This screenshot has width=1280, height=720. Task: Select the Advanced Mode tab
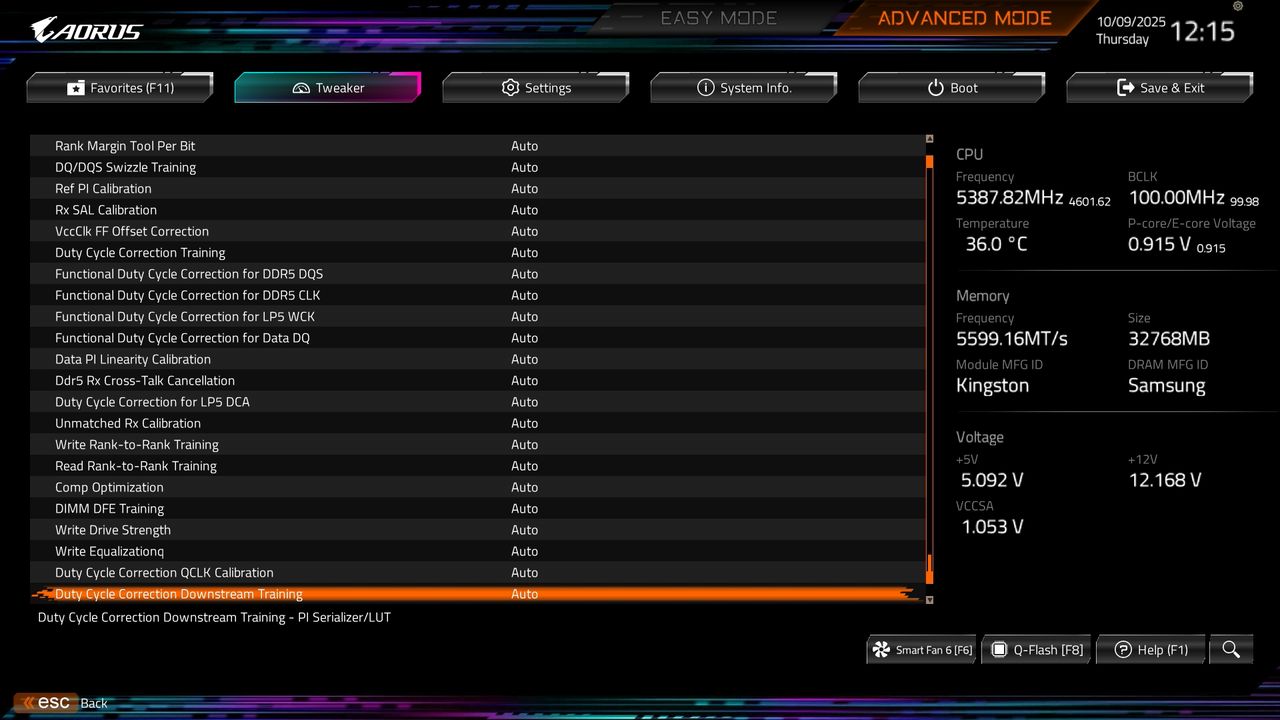[x=963, y=17]
